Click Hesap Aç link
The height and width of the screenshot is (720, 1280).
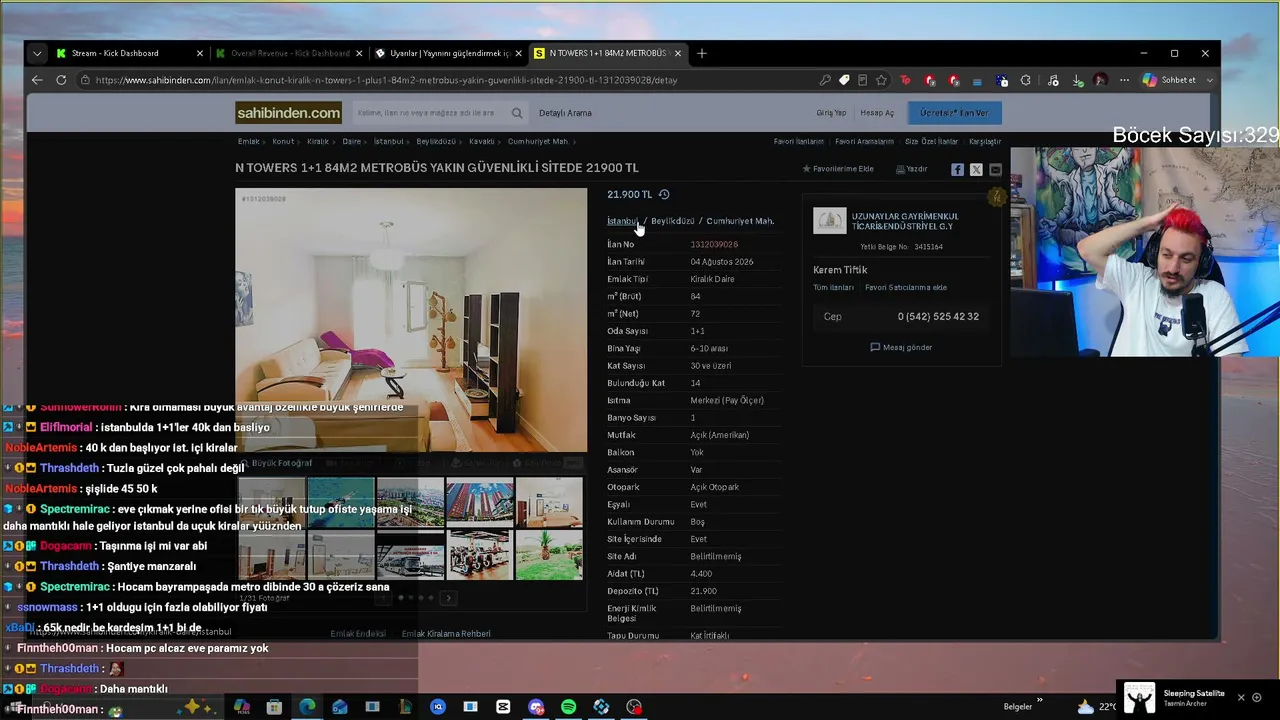tap(877, 113)
